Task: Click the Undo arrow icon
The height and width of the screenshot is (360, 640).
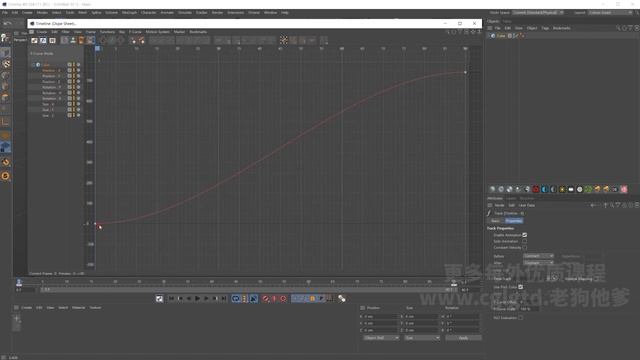Action: 7,24
